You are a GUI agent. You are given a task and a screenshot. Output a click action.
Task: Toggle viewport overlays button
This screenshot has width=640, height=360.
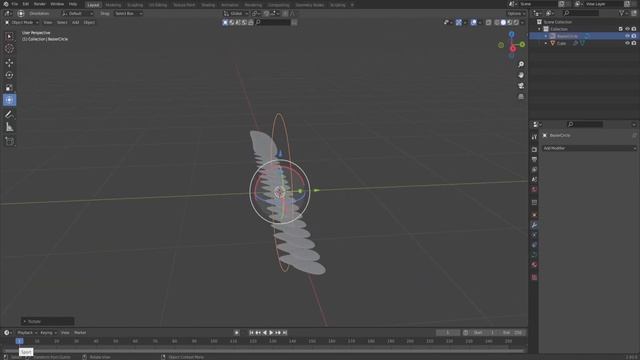(x=473, y=22)
